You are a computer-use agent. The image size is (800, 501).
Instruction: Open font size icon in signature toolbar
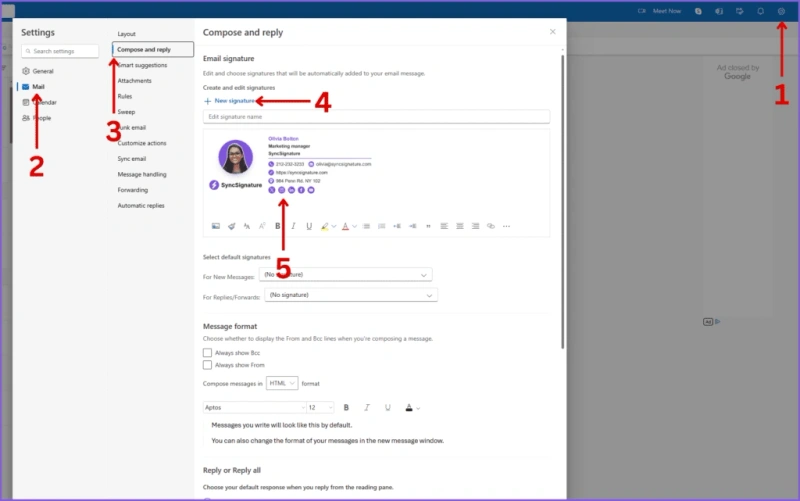pyautogui.click(x=247, y=226)
